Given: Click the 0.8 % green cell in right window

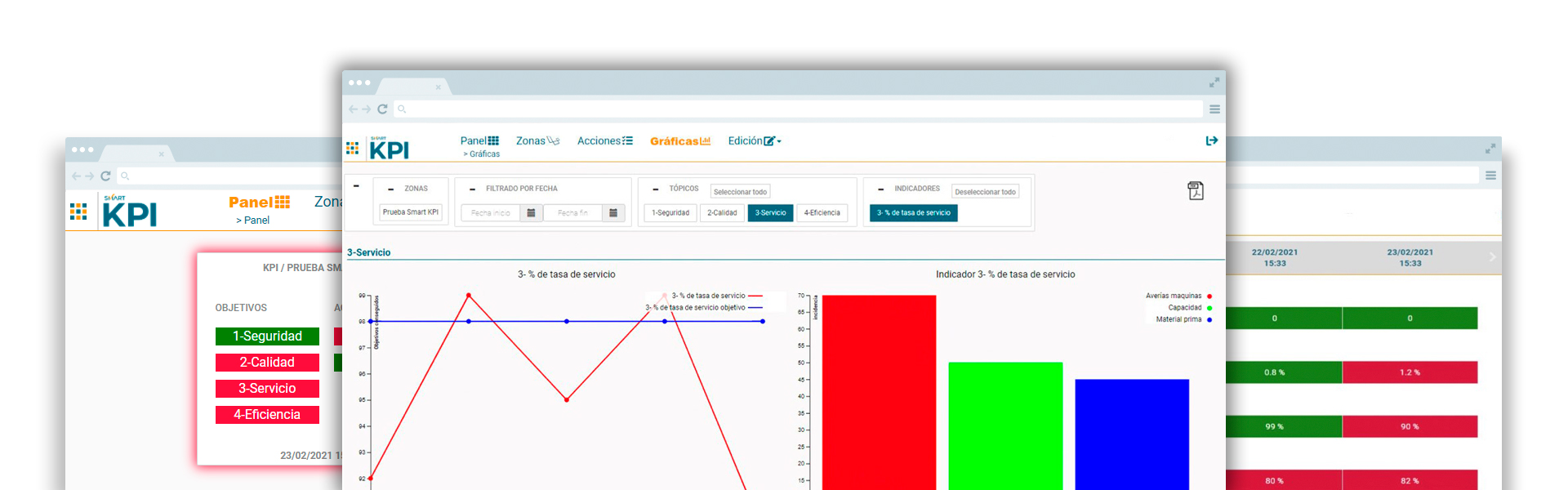Looking at the screenshot, I should (1284, 372).
